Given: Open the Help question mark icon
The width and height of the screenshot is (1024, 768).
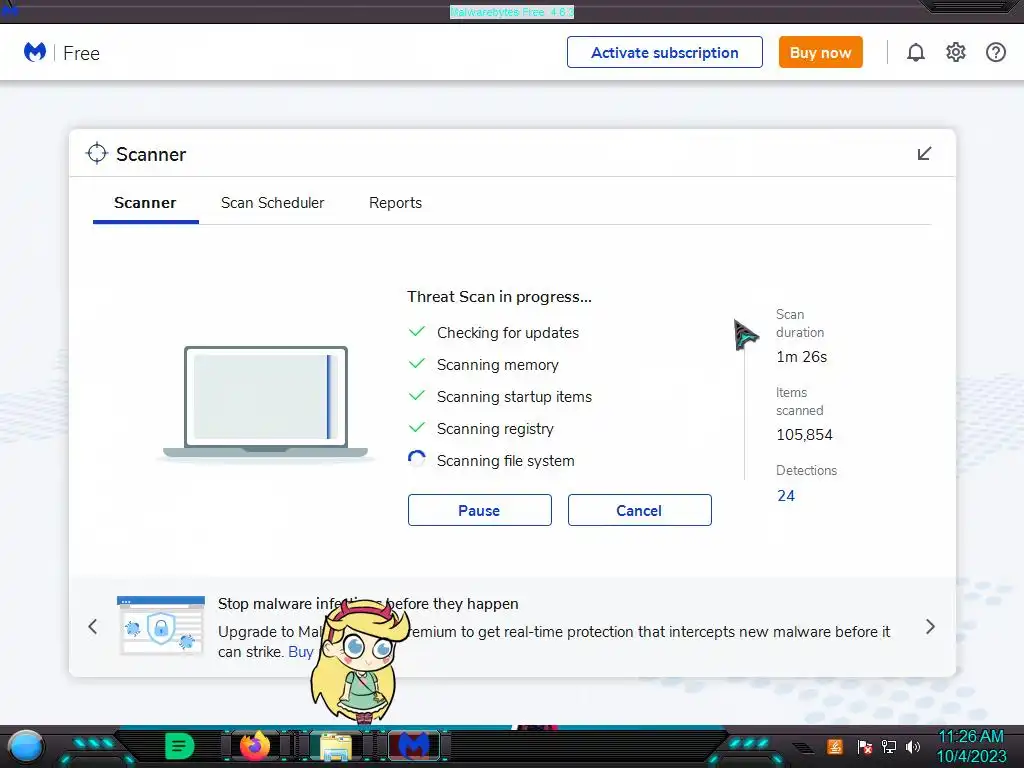Looking at the screenshot, I should click(996, 52).
